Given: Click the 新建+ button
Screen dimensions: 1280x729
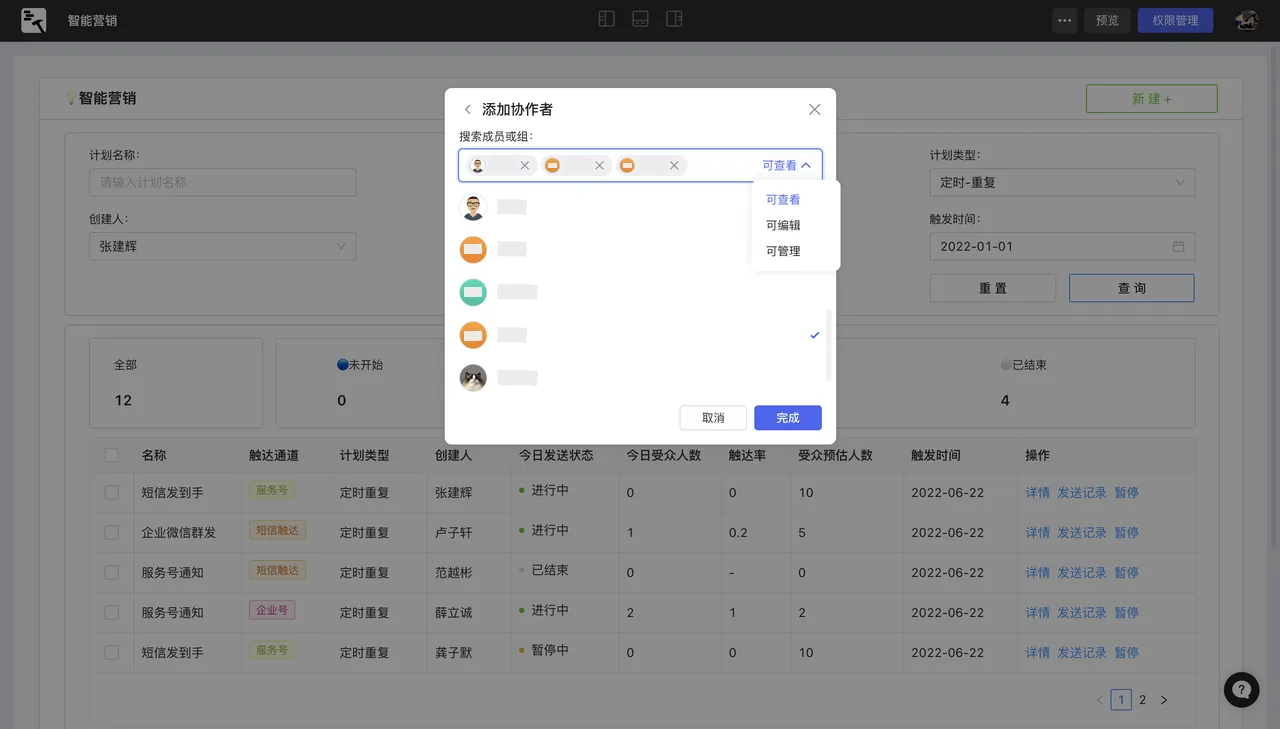Looking at the screenshot, I should [1152, 99].
